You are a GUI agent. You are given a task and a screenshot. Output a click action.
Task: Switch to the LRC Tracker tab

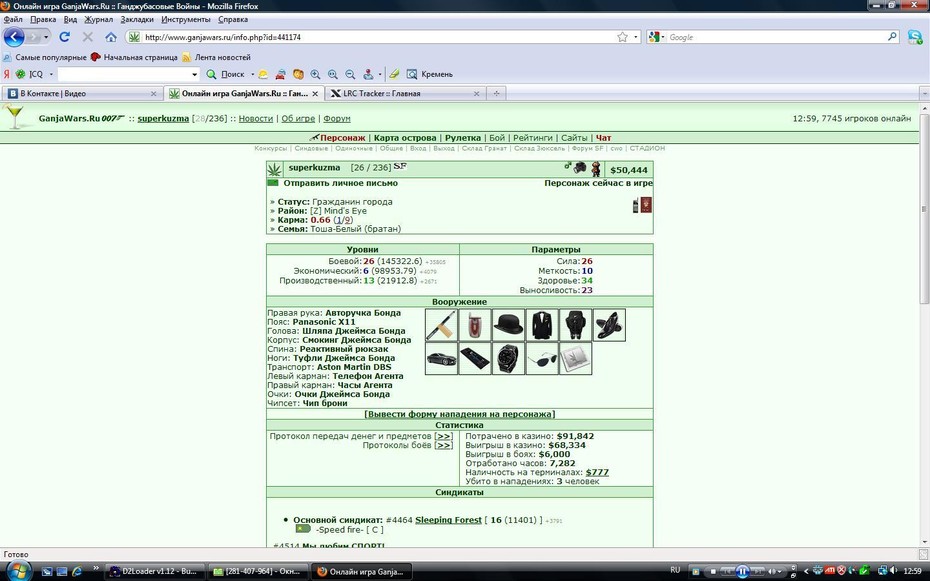point(405,93)
